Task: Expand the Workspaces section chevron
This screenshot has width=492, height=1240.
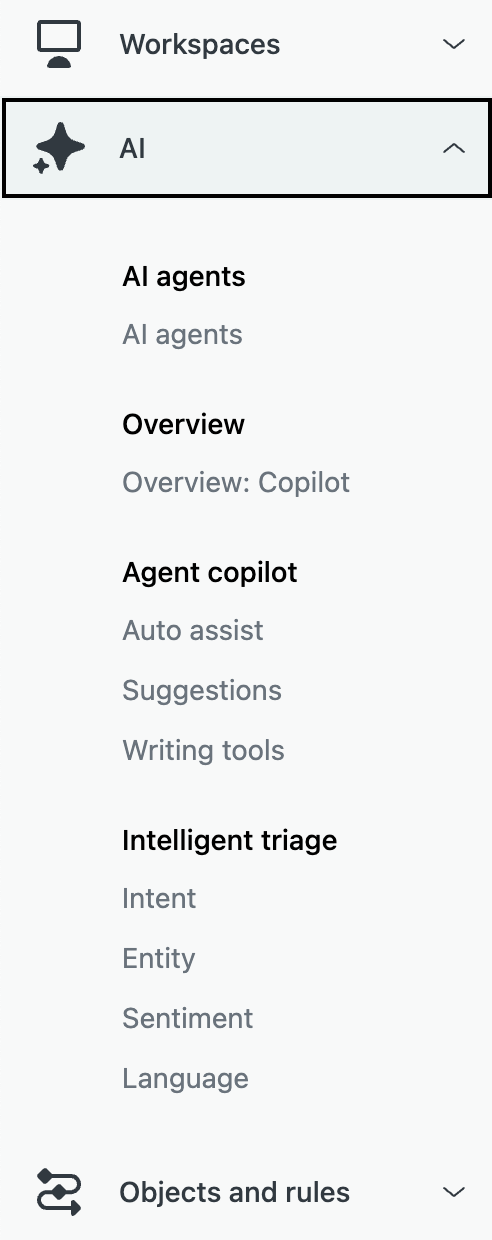Action: coord(454,44)
